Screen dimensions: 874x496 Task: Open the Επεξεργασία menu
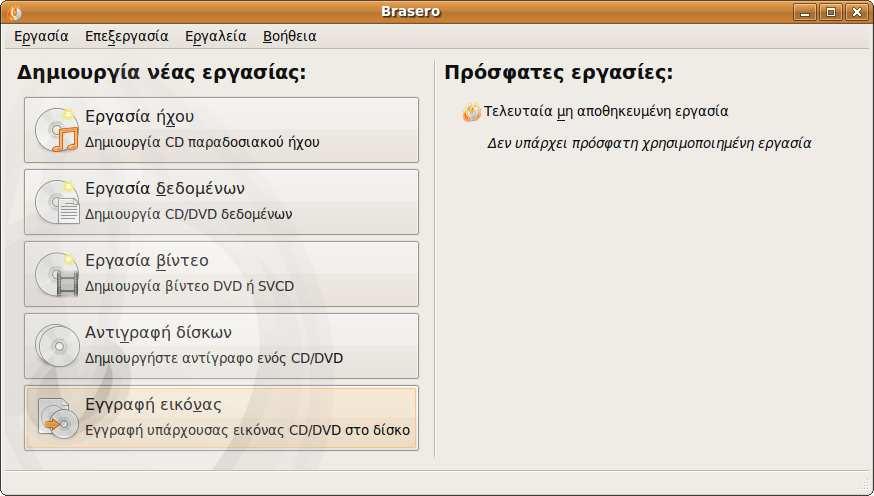coord(127,36)
